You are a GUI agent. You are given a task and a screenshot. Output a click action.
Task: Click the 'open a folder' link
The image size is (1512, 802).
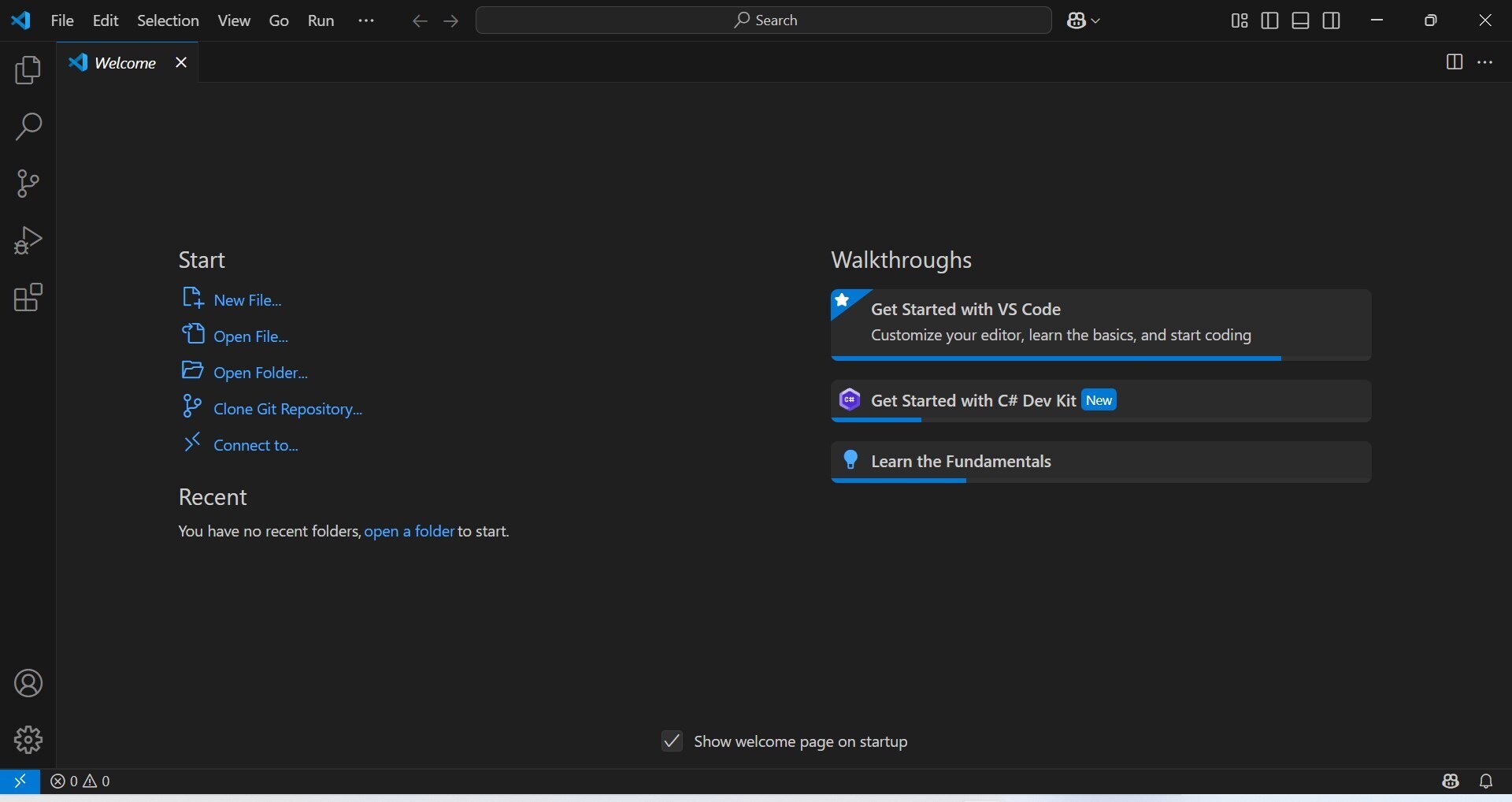click(409, 532)
